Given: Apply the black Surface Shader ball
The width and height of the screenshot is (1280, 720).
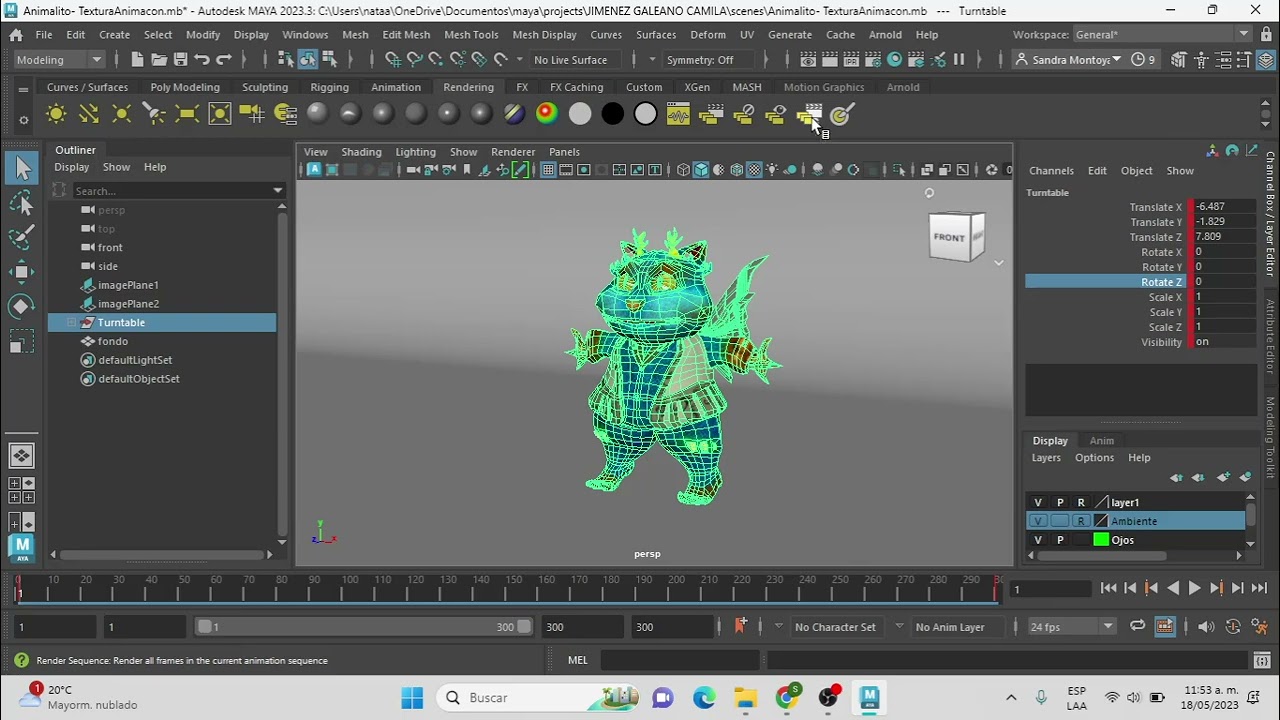Looking at the screenshot, I should (612, 114).
